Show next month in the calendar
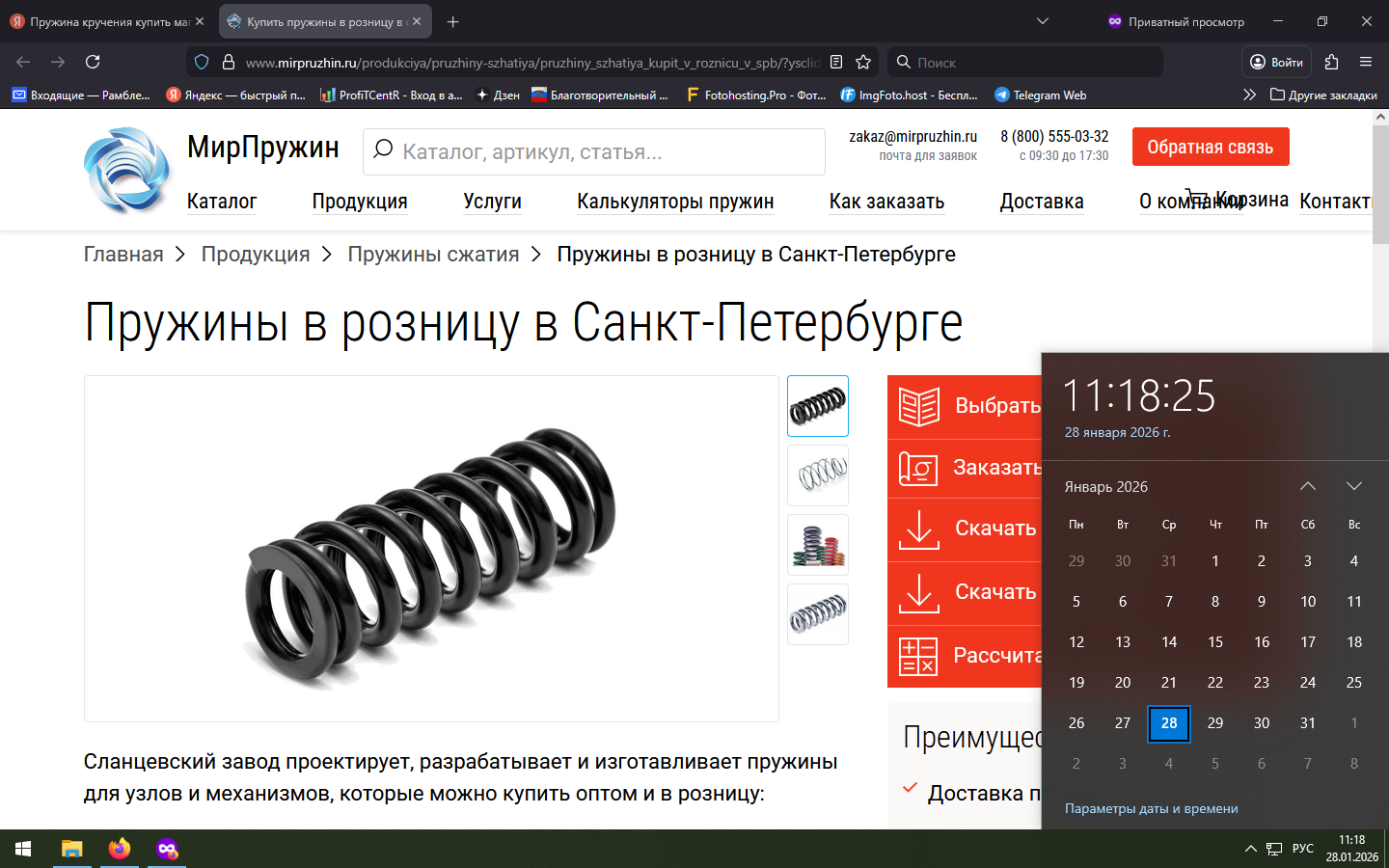The image size is (1389, 868). 1354,486
